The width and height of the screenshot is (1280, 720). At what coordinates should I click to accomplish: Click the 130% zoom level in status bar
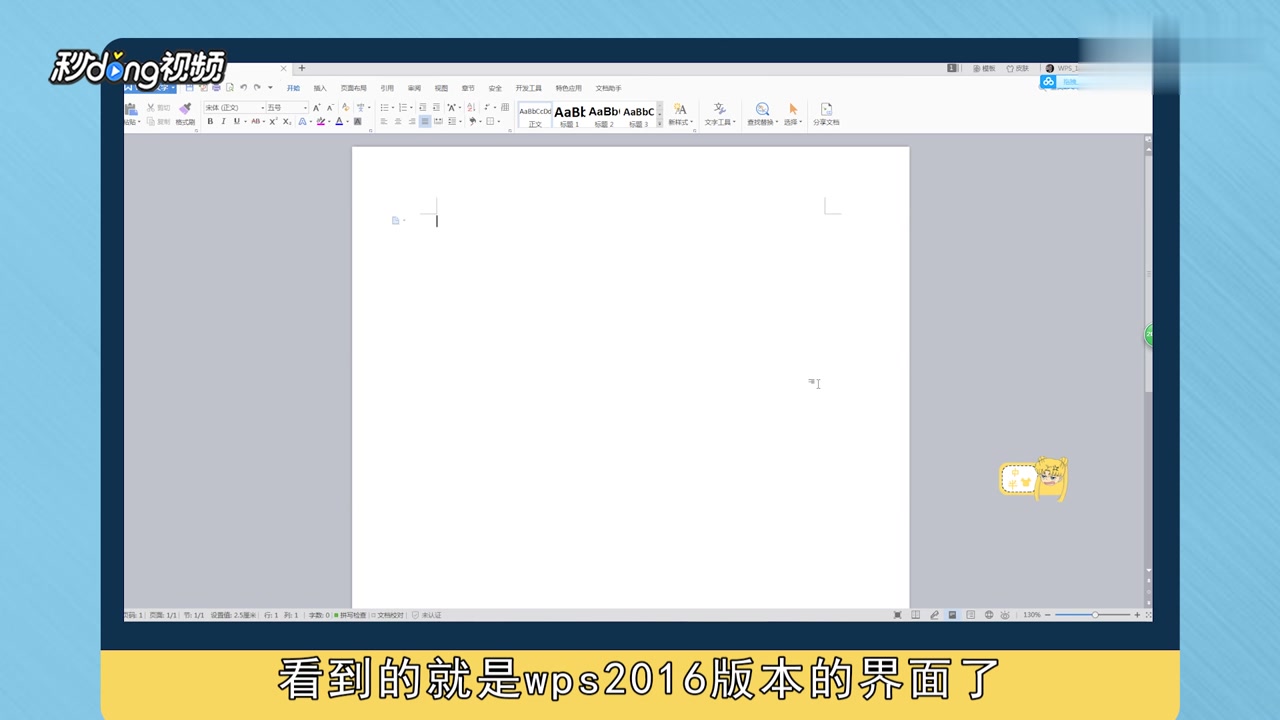click(x=1032, y=615)
